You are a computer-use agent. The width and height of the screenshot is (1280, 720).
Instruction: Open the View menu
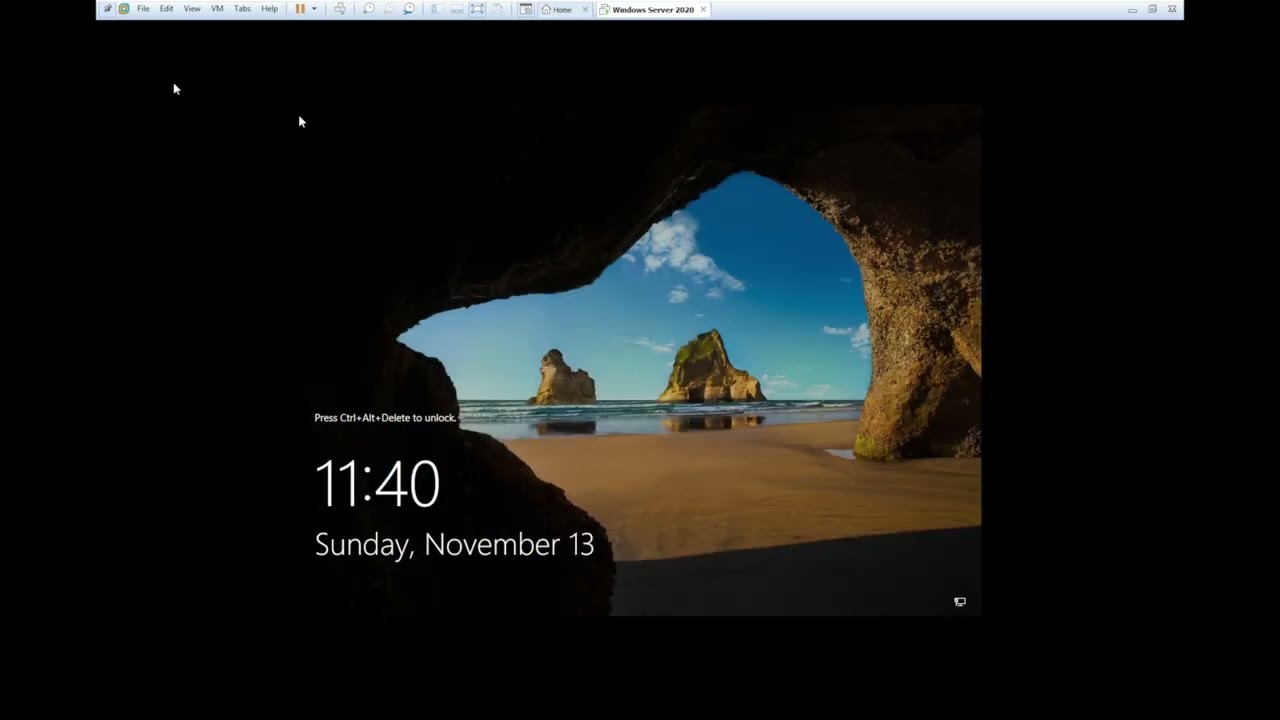192,9
